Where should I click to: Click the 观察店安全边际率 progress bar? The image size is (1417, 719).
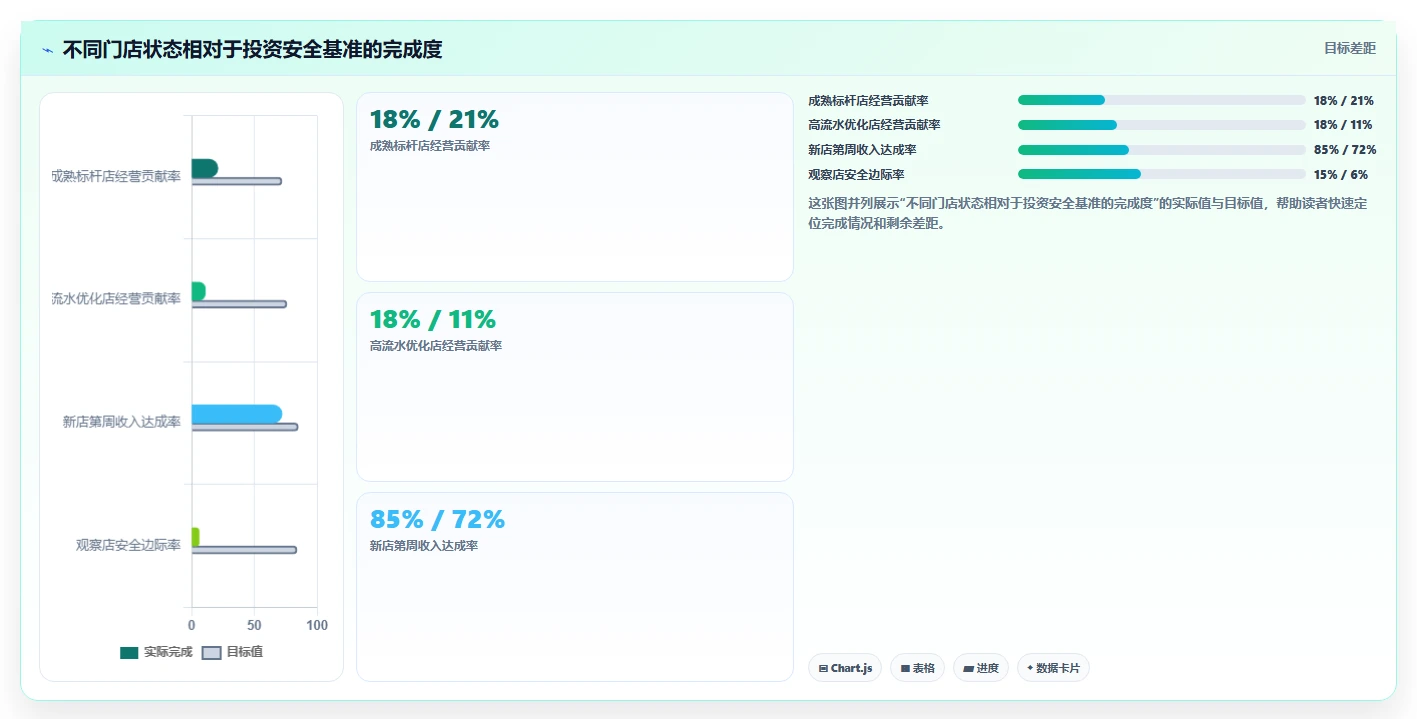1162,174
